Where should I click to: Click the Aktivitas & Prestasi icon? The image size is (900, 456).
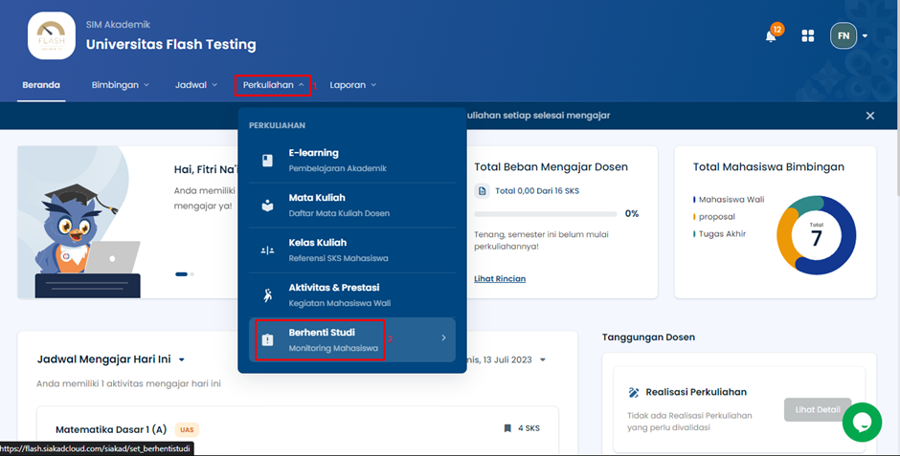(x=267, y=294)
